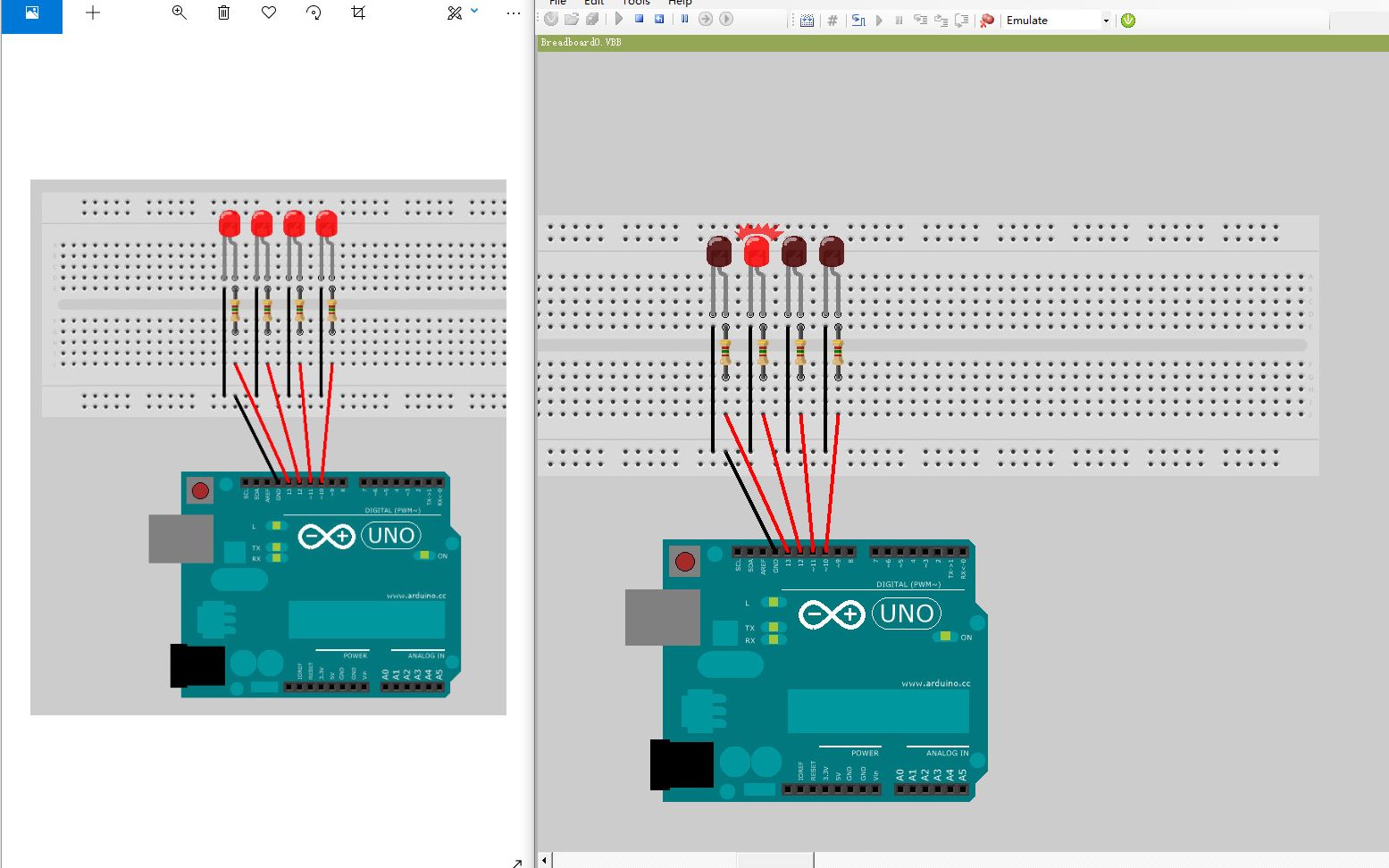Open the Tools menu
This screenshot has width=1389, height=868.
tap(635, 4)
